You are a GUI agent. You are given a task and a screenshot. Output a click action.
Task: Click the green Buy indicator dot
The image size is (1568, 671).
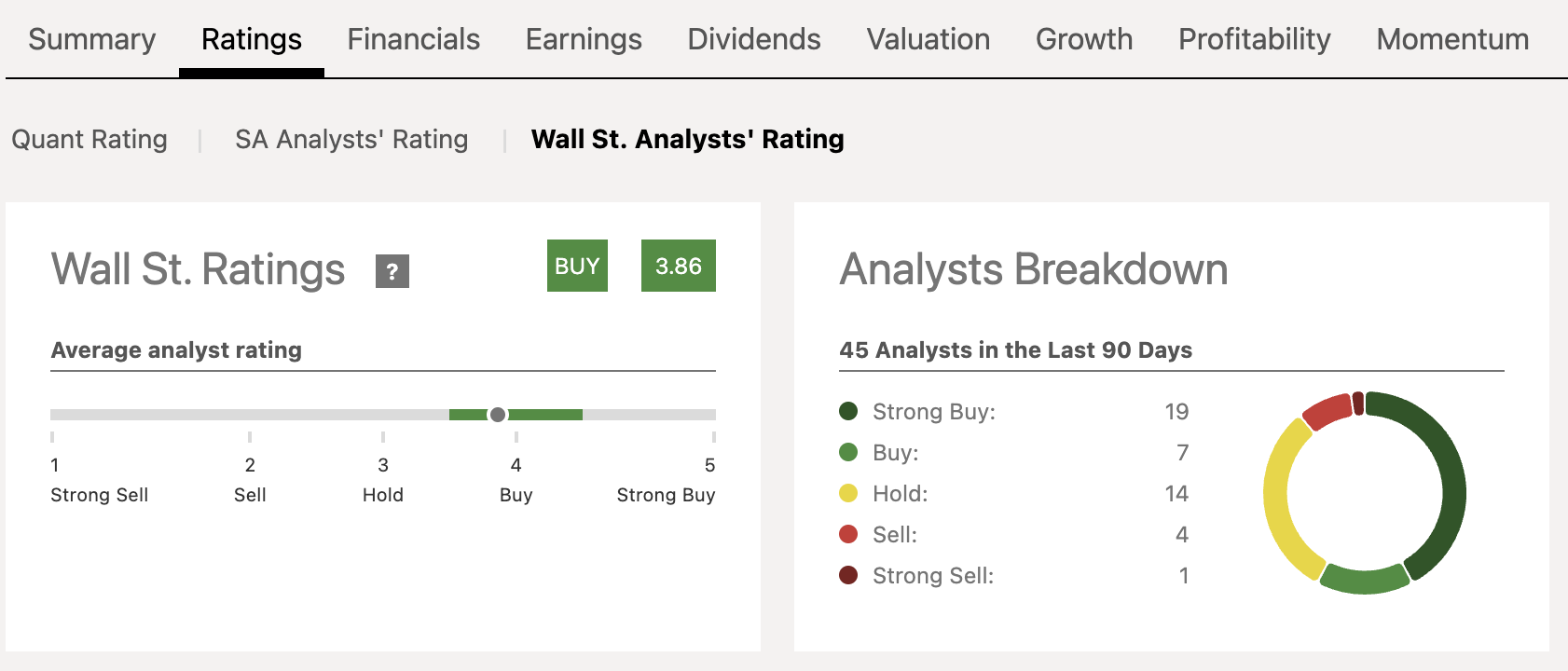coord(848,452)
